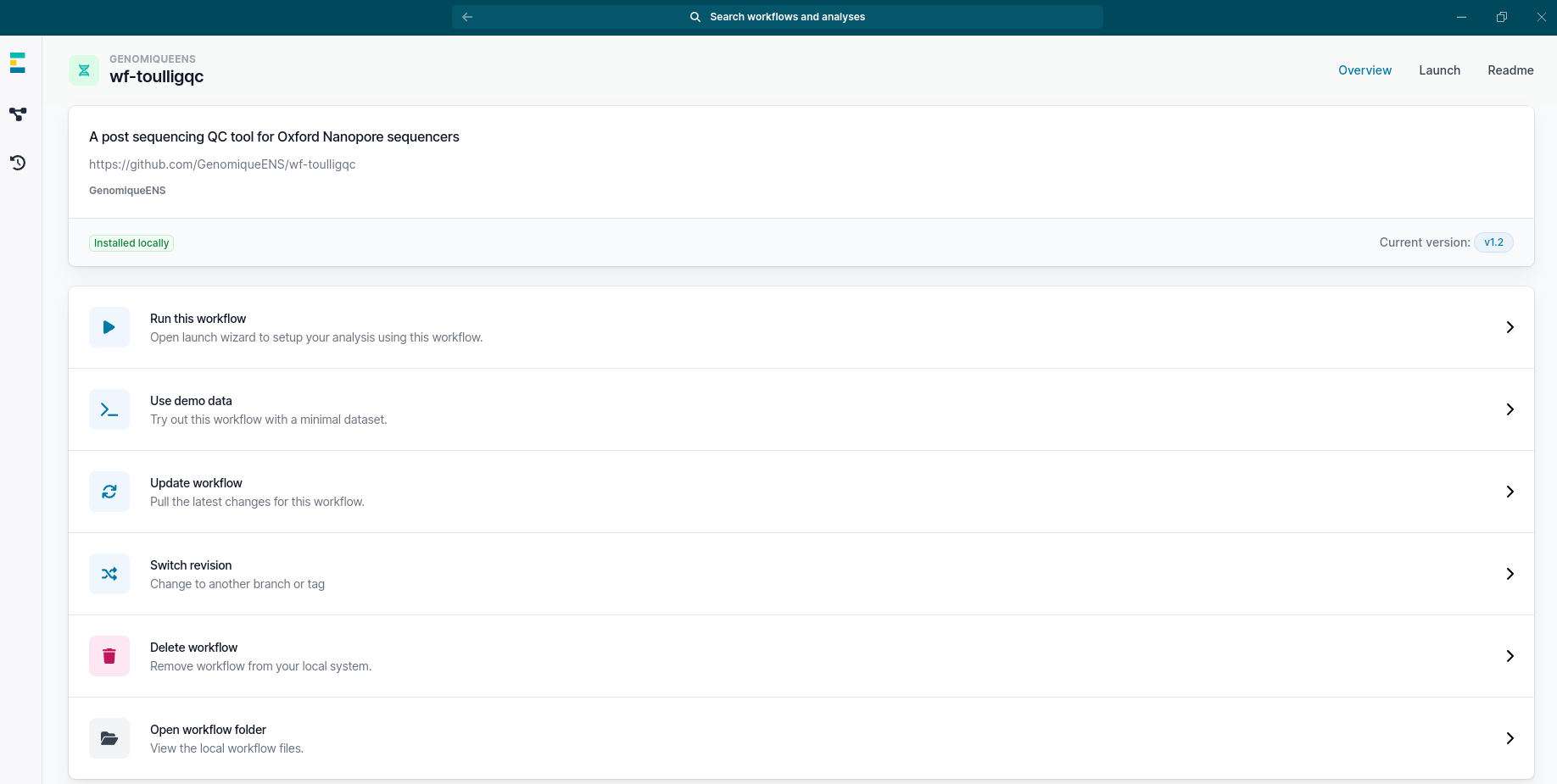Click the 'A post sequencing QC tool' description

(x=274, y=137)
